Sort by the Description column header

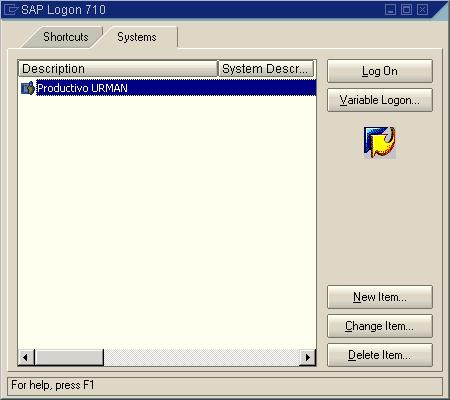point(118,69)
